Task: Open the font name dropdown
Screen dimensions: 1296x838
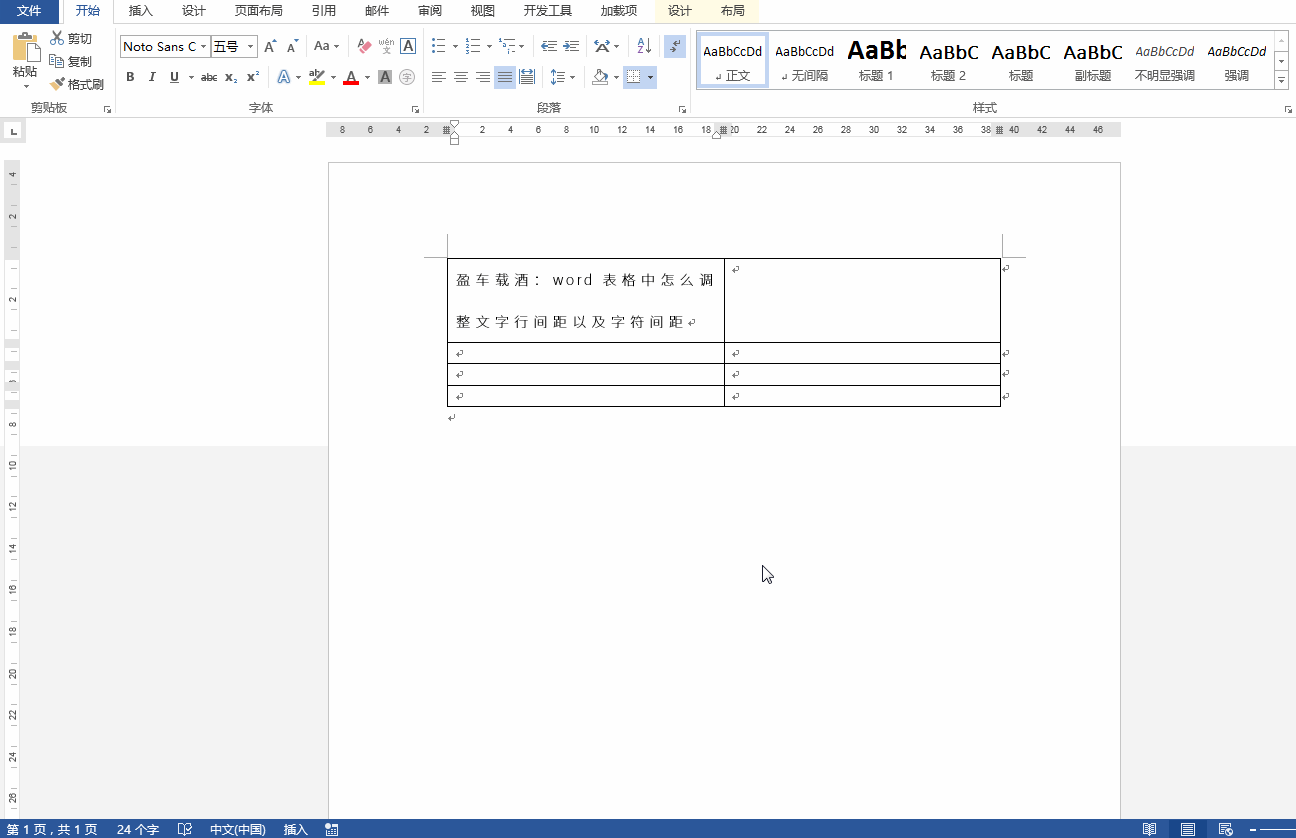Action: click(204, 47)
